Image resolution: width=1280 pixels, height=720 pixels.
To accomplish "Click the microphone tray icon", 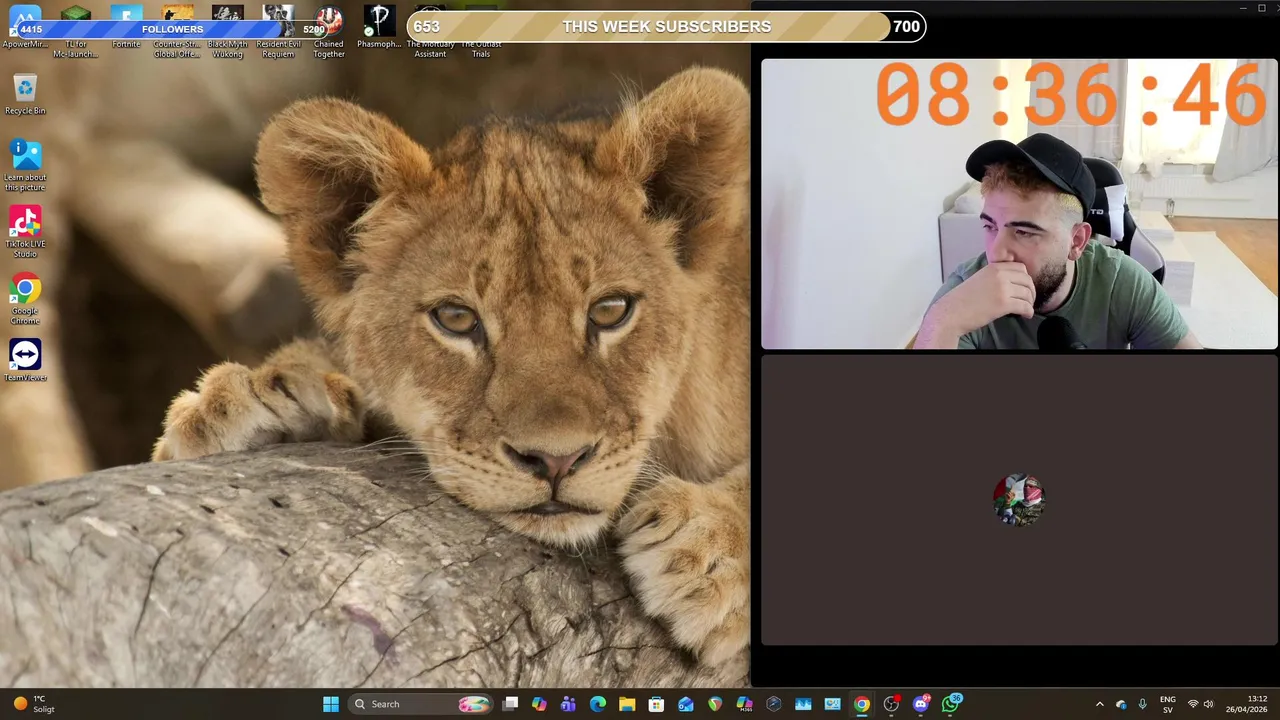I will point(1142,704).
